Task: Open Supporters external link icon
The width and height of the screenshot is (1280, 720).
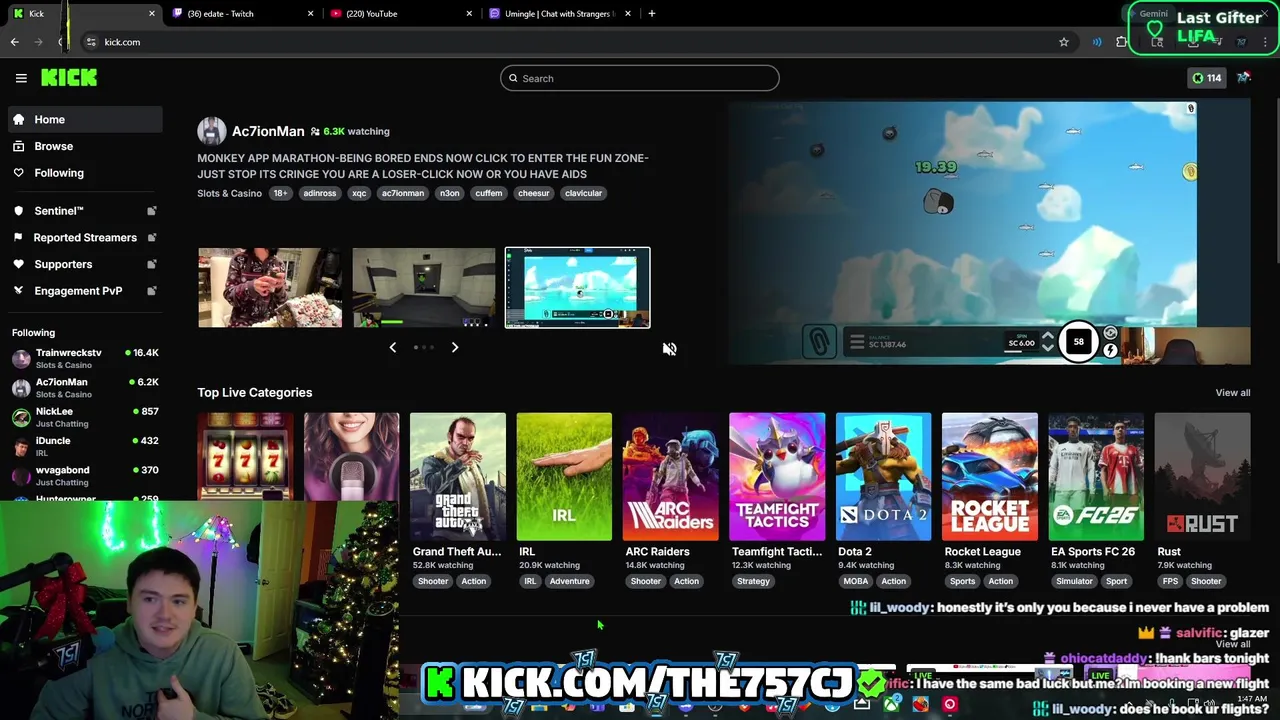Action: 152,264
